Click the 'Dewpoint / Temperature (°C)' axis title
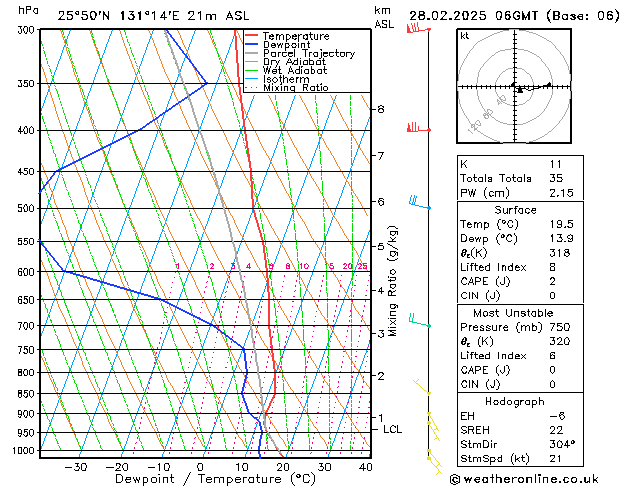The image size is (629, 486). click(x=215, y=479)
